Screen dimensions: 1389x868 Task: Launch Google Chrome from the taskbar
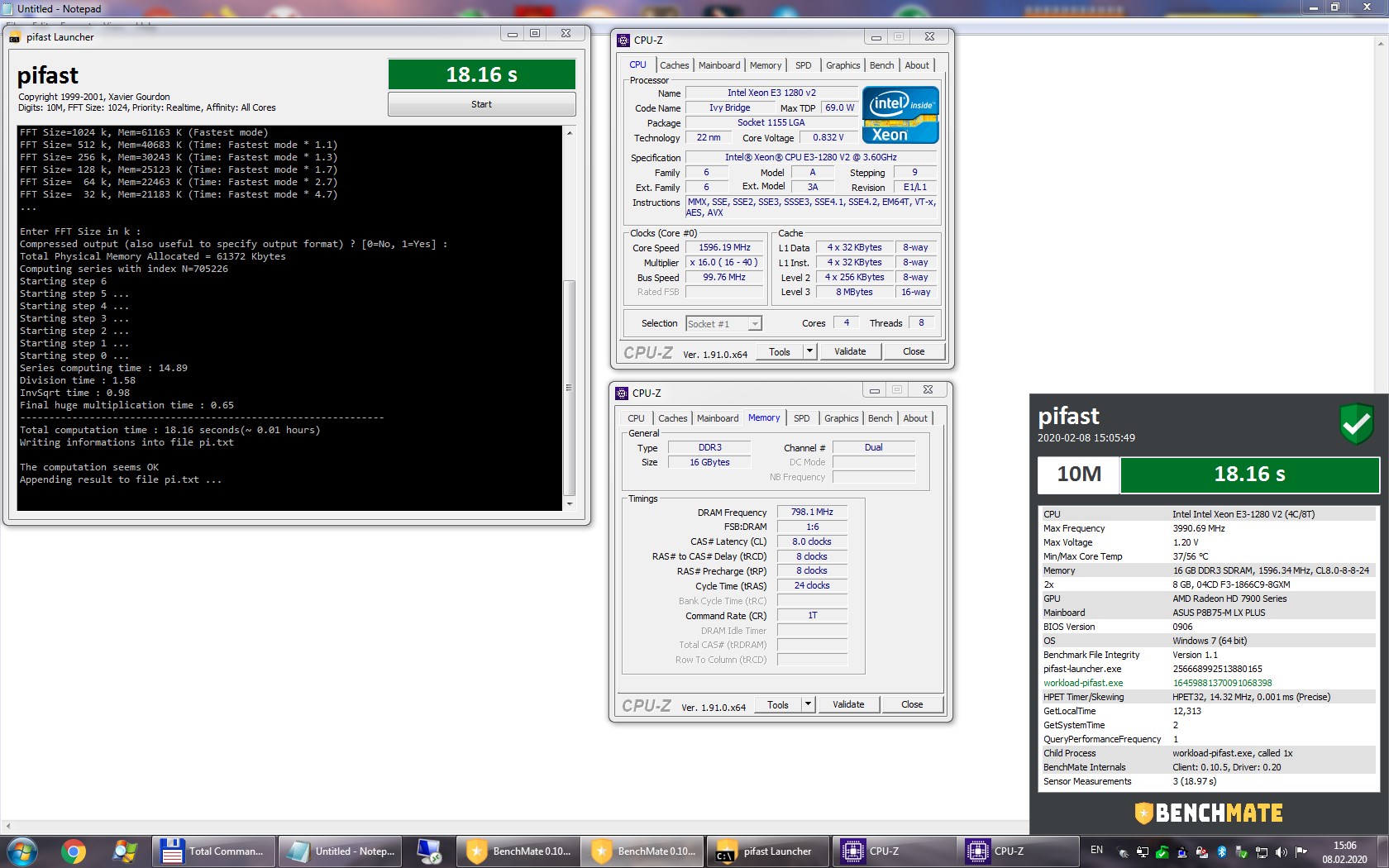click(74, 851)
